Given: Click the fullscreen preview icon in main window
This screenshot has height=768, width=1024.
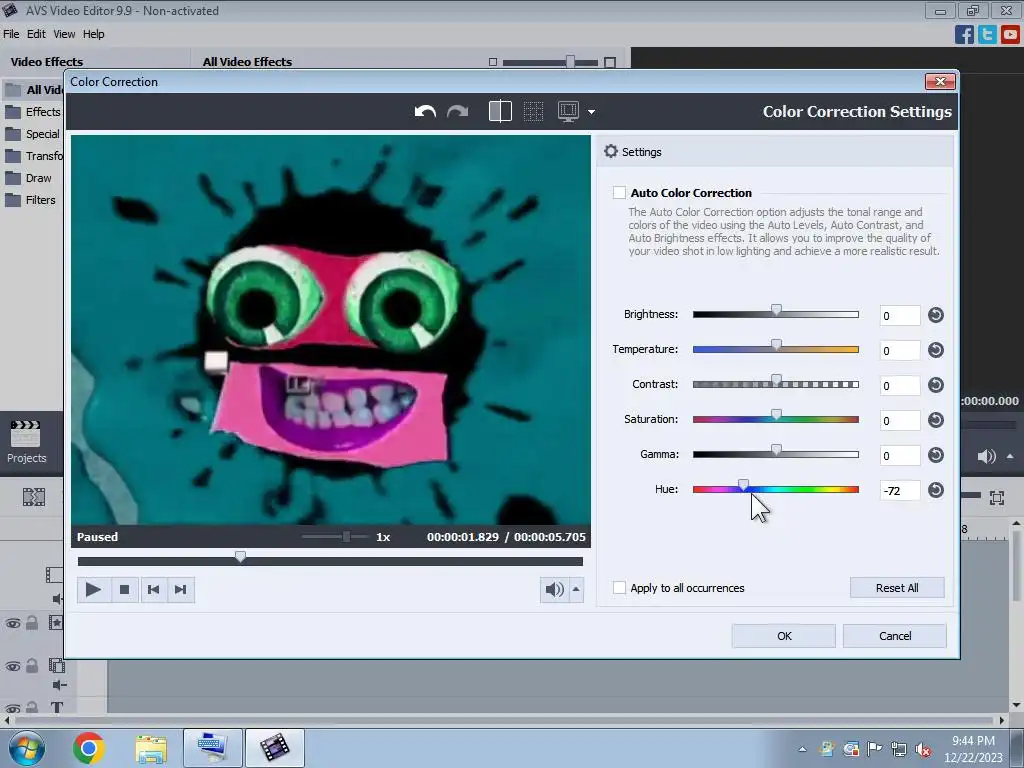Looking at the screenshot, I should pyautogui.click(x=997, y=498).
